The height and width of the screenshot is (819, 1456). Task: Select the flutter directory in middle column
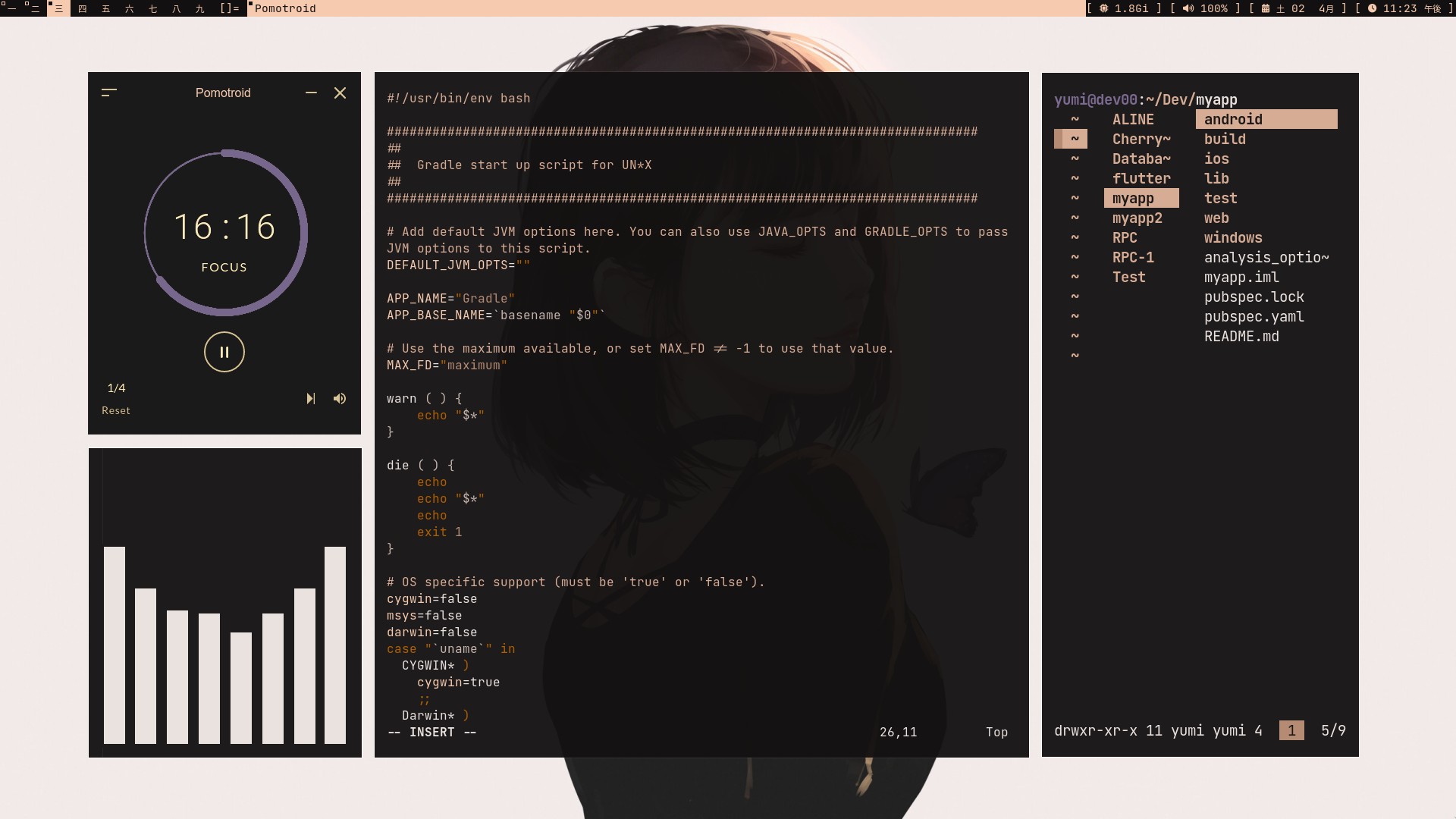tap(1141, 178)
